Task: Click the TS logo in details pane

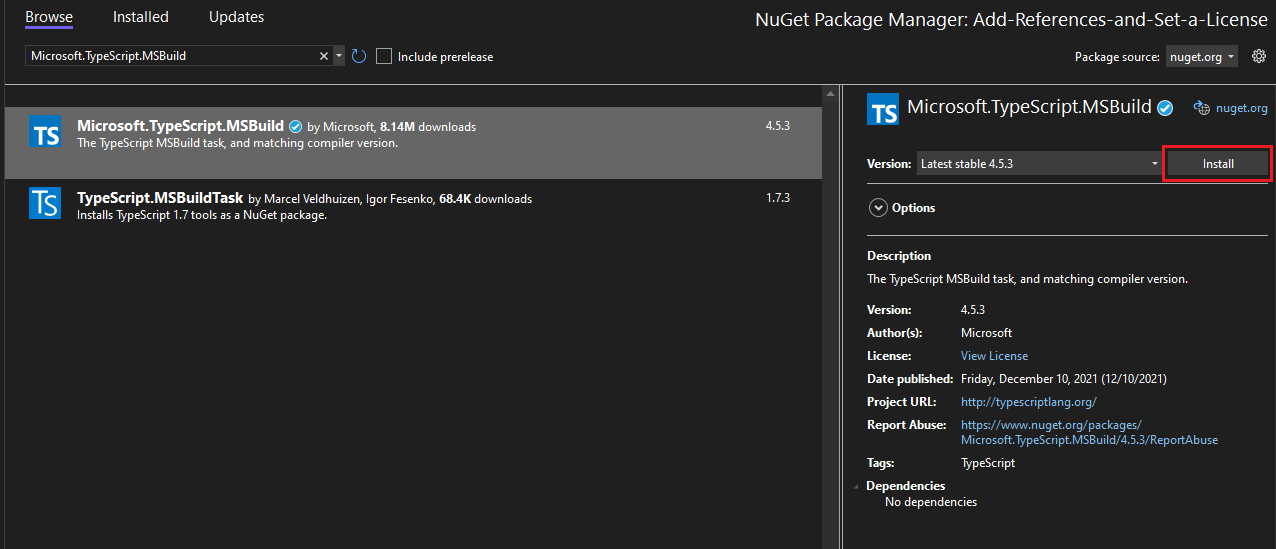Action: click(884, 109)
